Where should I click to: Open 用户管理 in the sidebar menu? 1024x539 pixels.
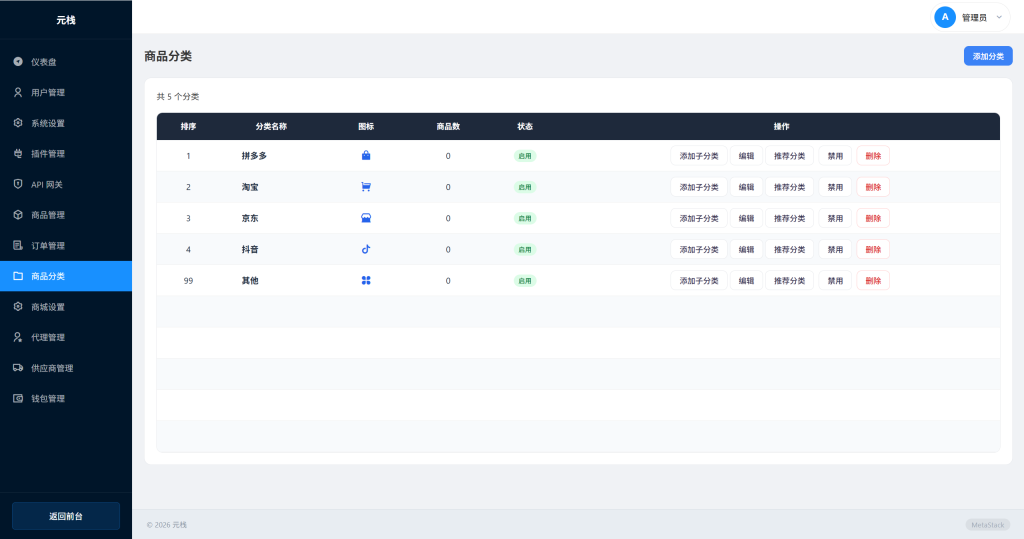48,93
